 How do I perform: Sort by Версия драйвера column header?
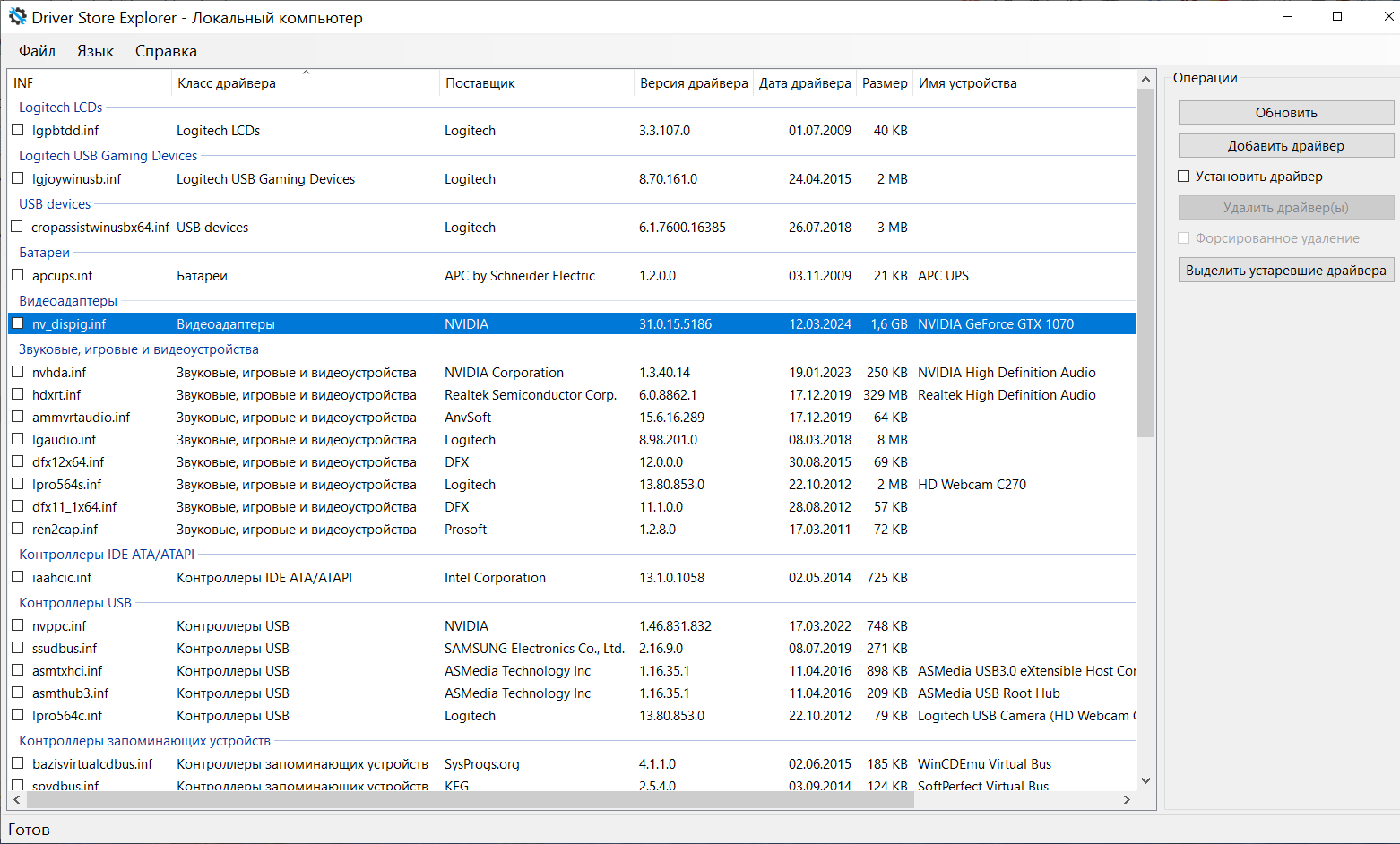694,83
